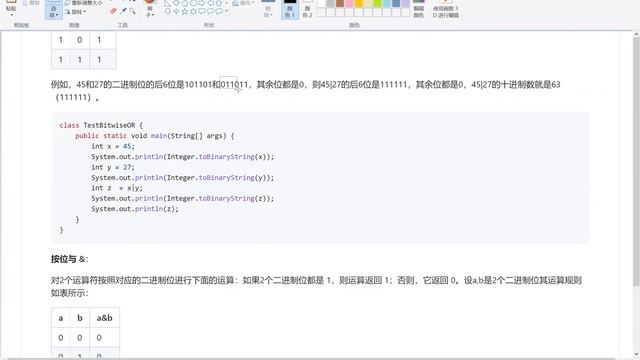Pick the left arrow shape
This screenshot has height=360, width=640.
click(211, 3)
